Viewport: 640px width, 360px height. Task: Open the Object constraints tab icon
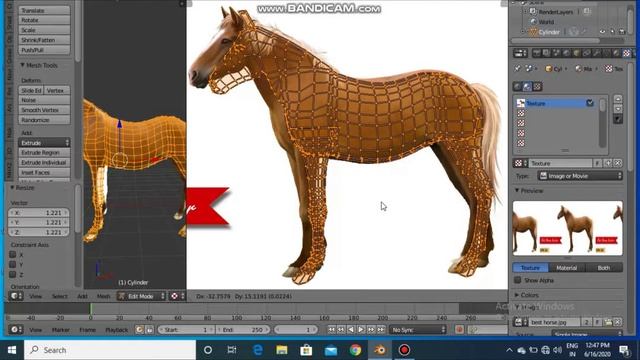(x=586, y=53)
